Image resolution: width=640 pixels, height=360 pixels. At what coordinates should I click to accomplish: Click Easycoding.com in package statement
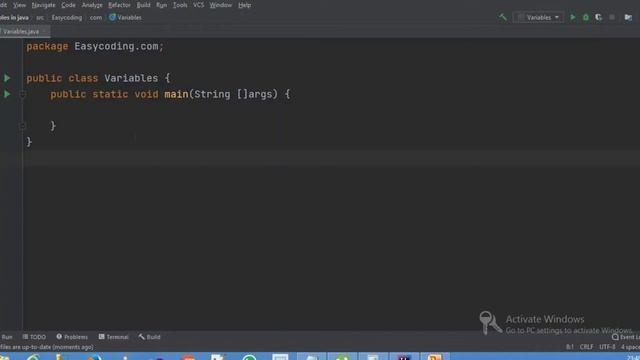click(x=116, y=47)
